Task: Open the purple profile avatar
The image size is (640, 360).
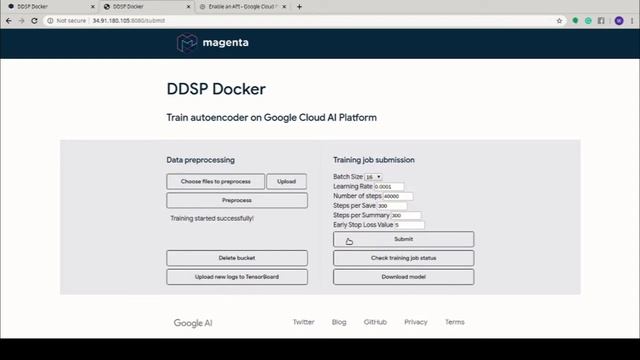Action: click(619, 20)
